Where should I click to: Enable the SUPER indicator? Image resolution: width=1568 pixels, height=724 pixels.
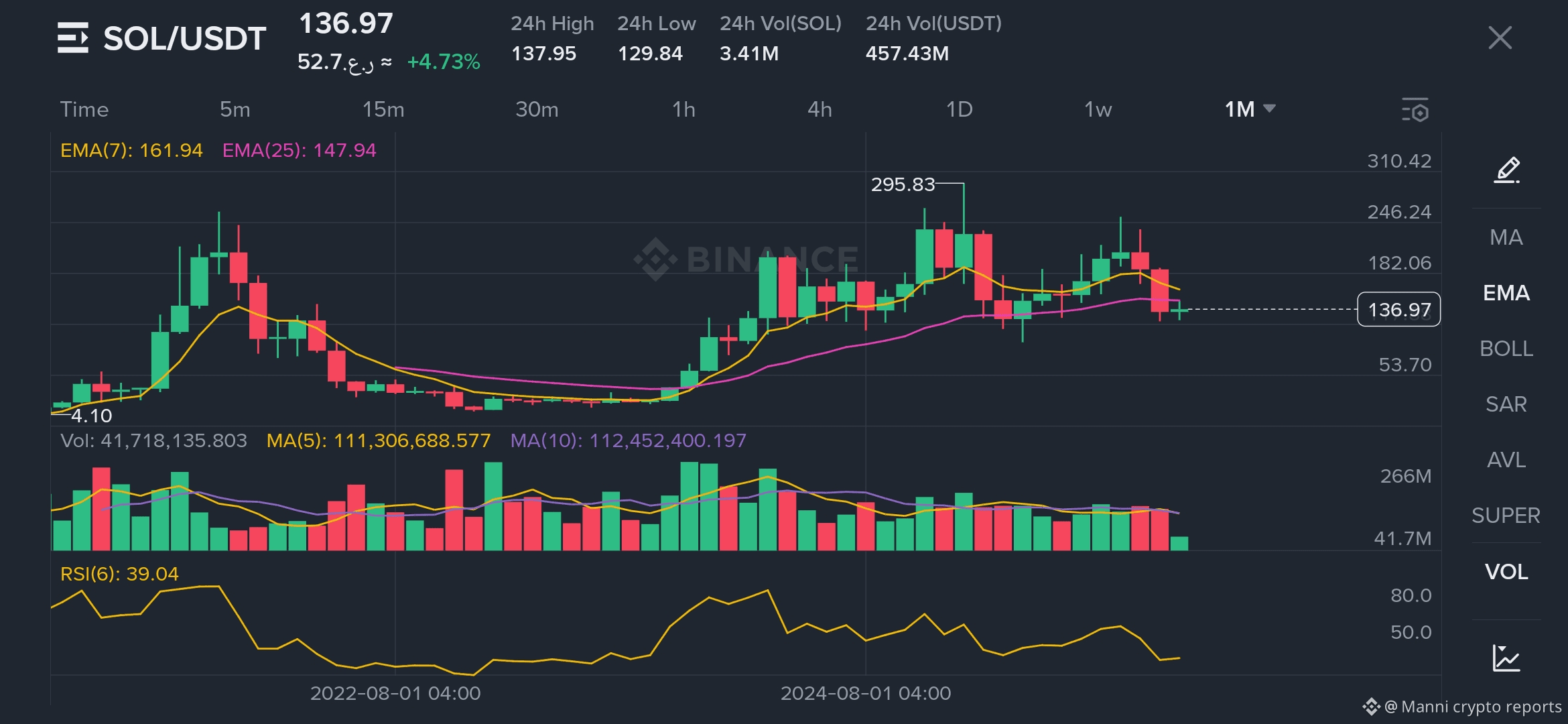coord(1506,516)
